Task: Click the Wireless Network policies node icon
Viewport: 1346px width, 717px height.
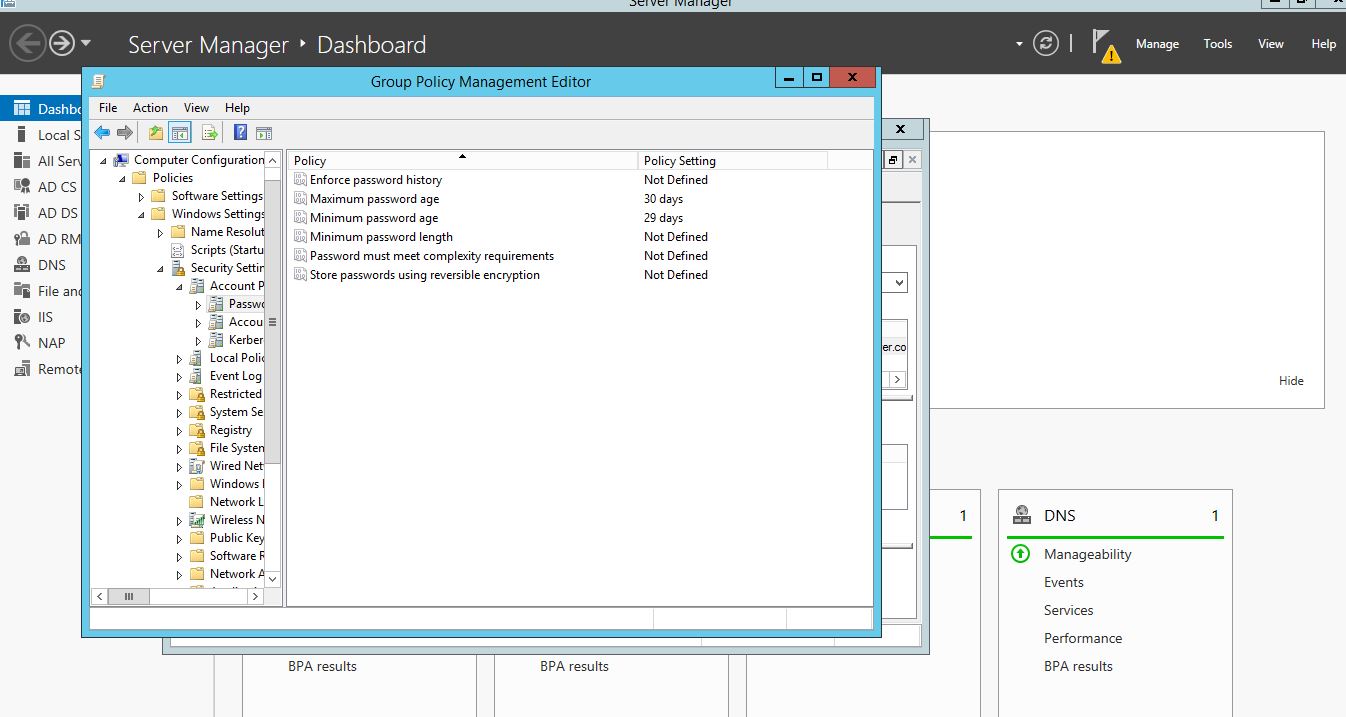Action: [198, 520]
